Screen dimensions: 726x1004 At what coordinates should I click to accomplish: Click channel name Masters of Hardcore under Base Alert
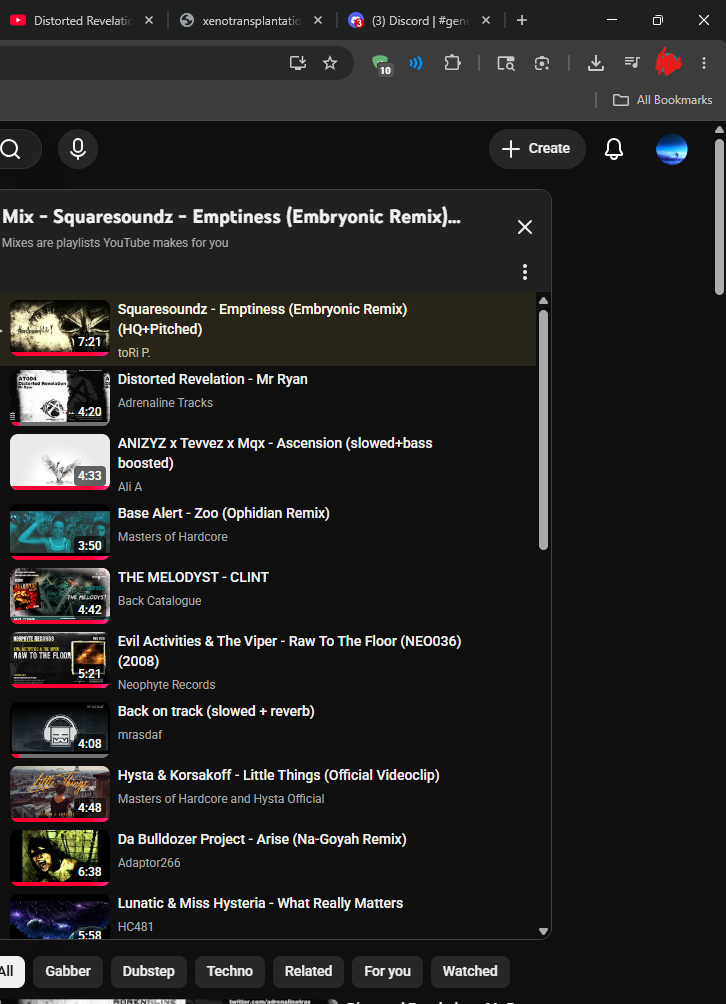(x=173, y=537)
